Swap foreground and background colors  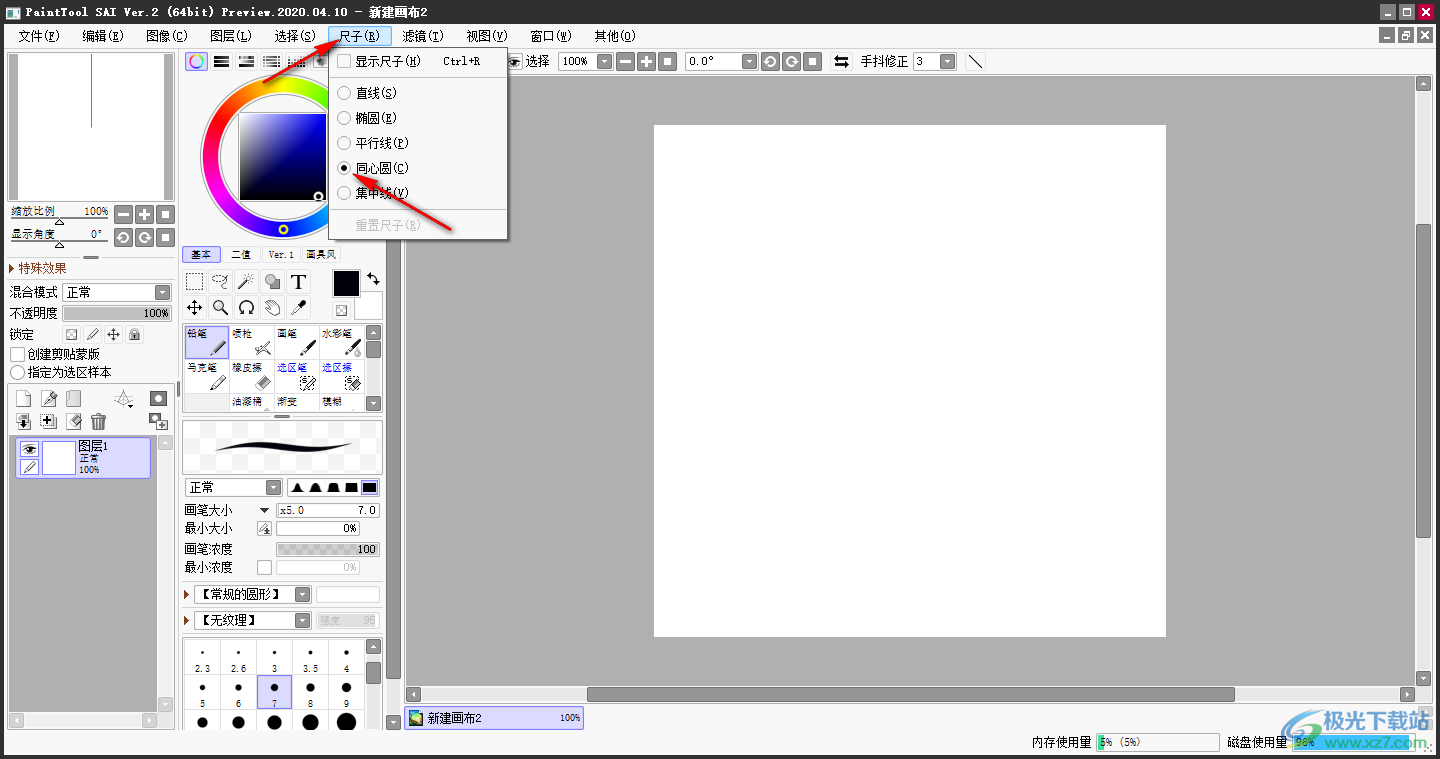pyautogui.click(x=373, y=279)
